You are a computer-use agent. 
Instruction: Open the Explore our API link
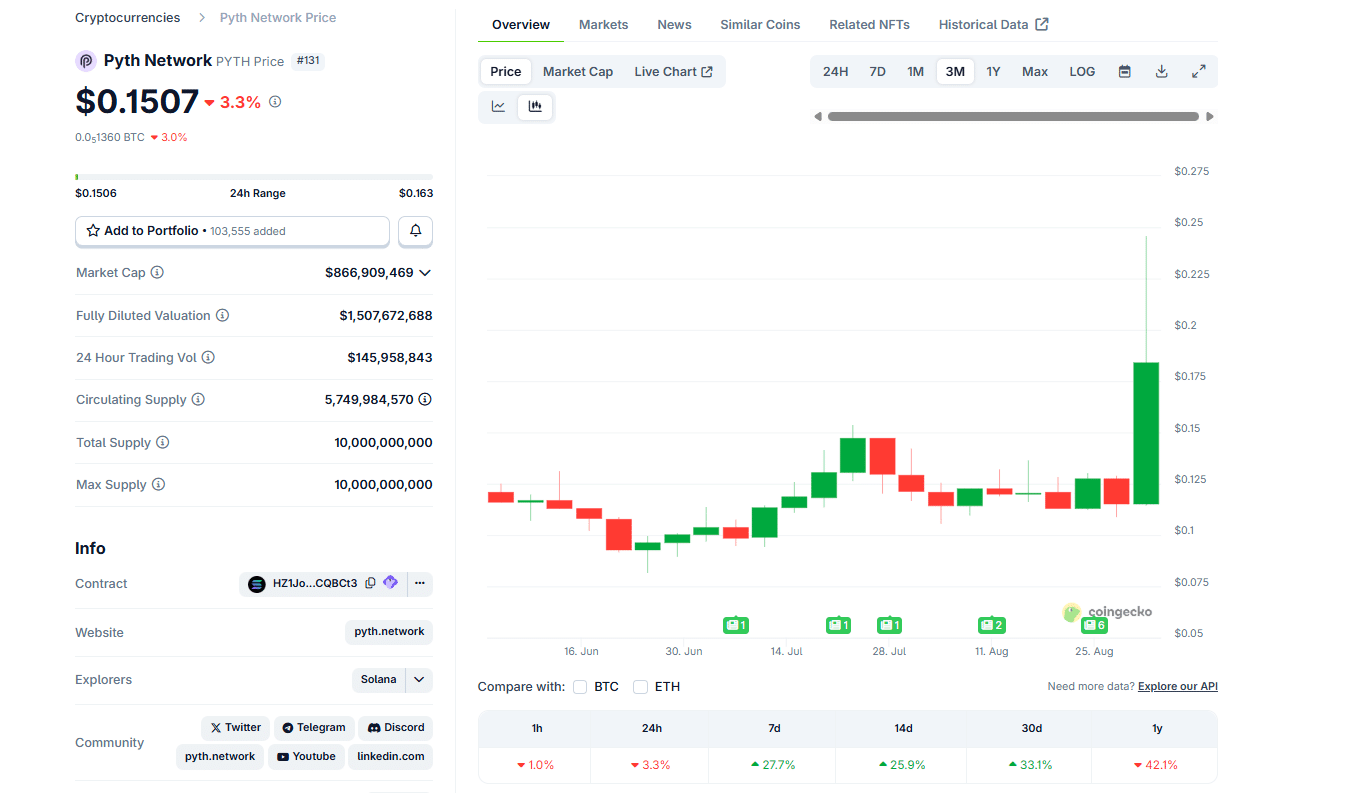1177,687
